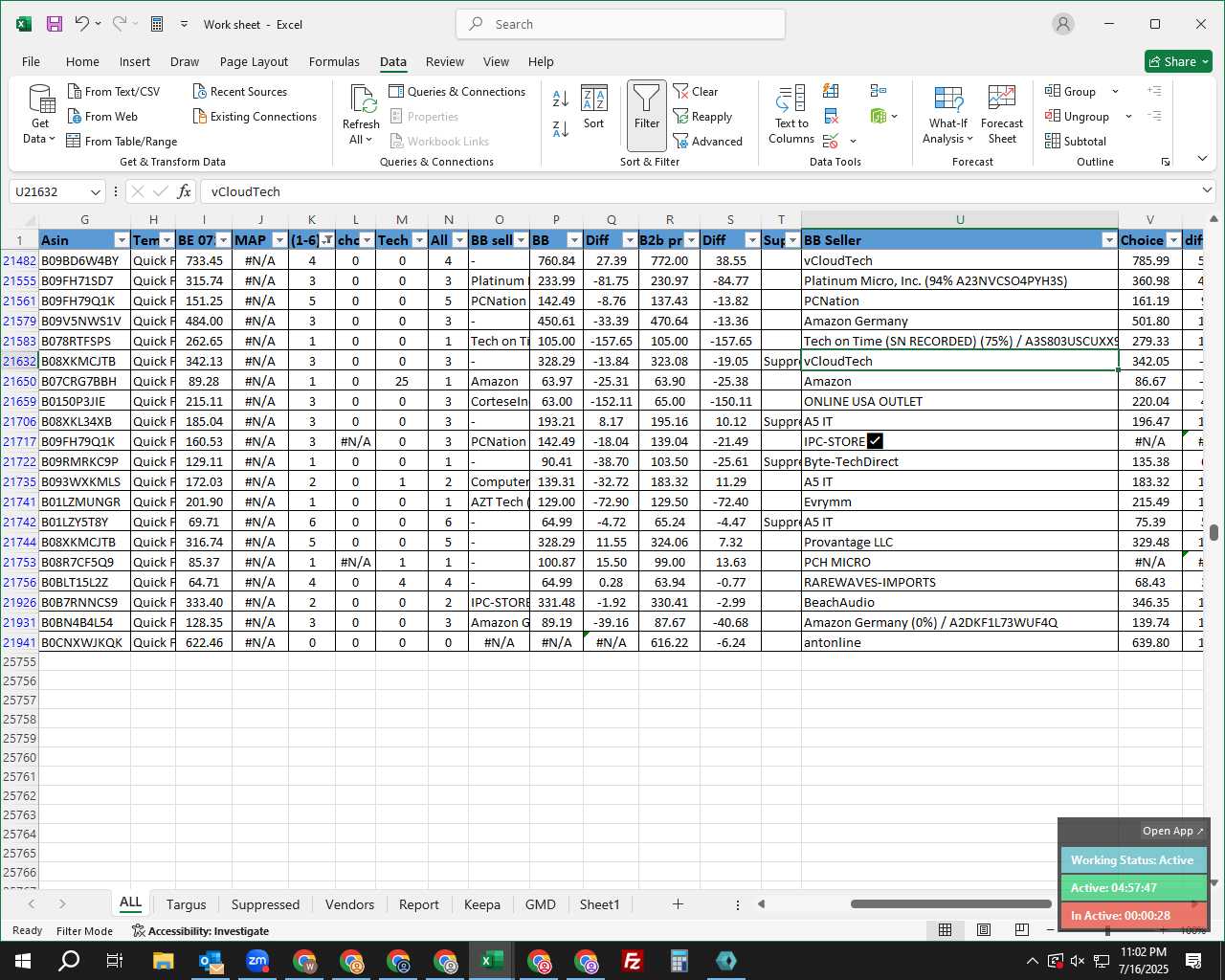This screenshot has height=980, width=1225.
Task: Switch to the Review ribbon tab
Action: (445, 61)
